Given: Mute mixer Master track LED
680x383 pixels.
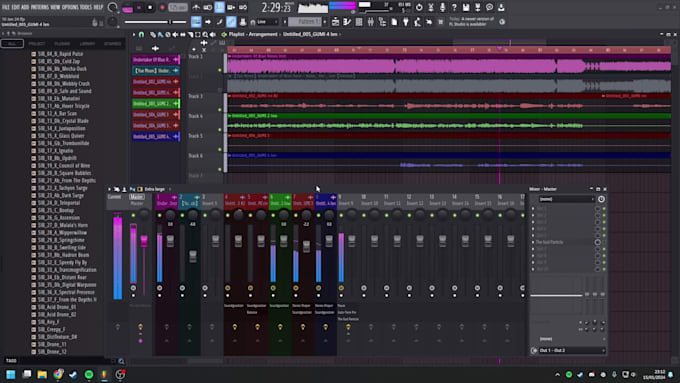Looking at the screenshot, I should click(134, 215).
